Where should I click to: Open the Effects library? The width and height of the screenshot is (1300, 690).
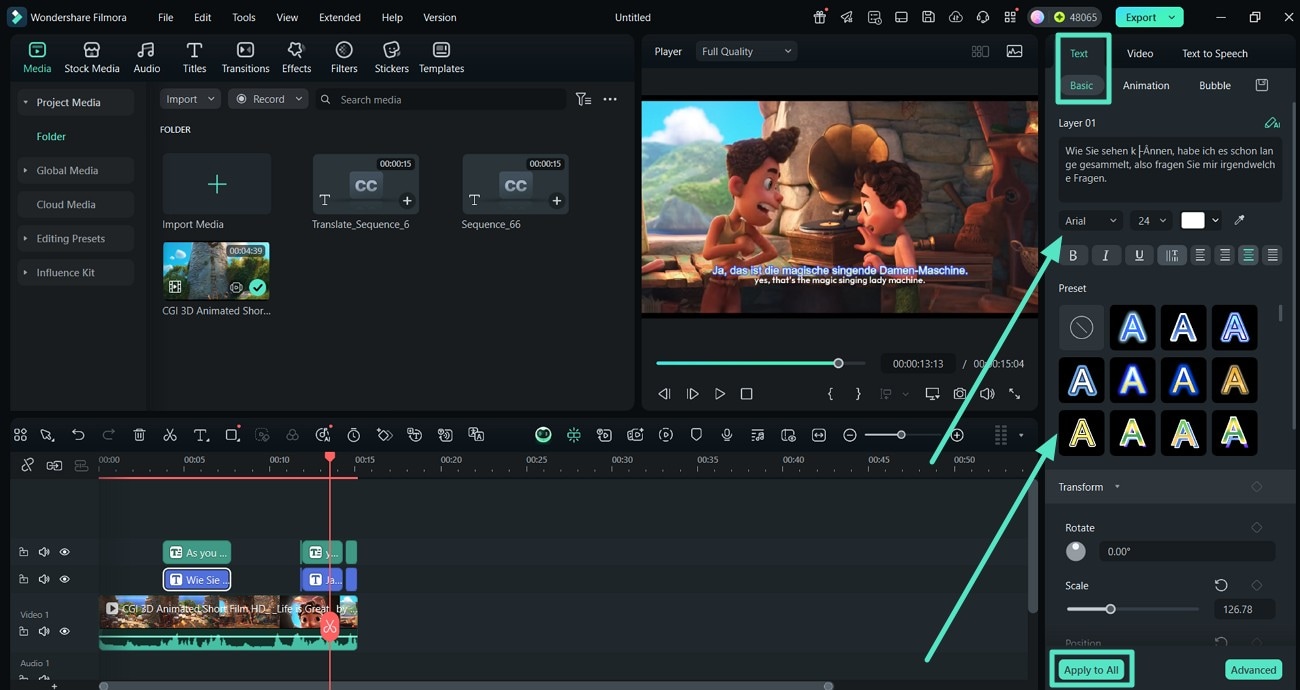[296, 58]
